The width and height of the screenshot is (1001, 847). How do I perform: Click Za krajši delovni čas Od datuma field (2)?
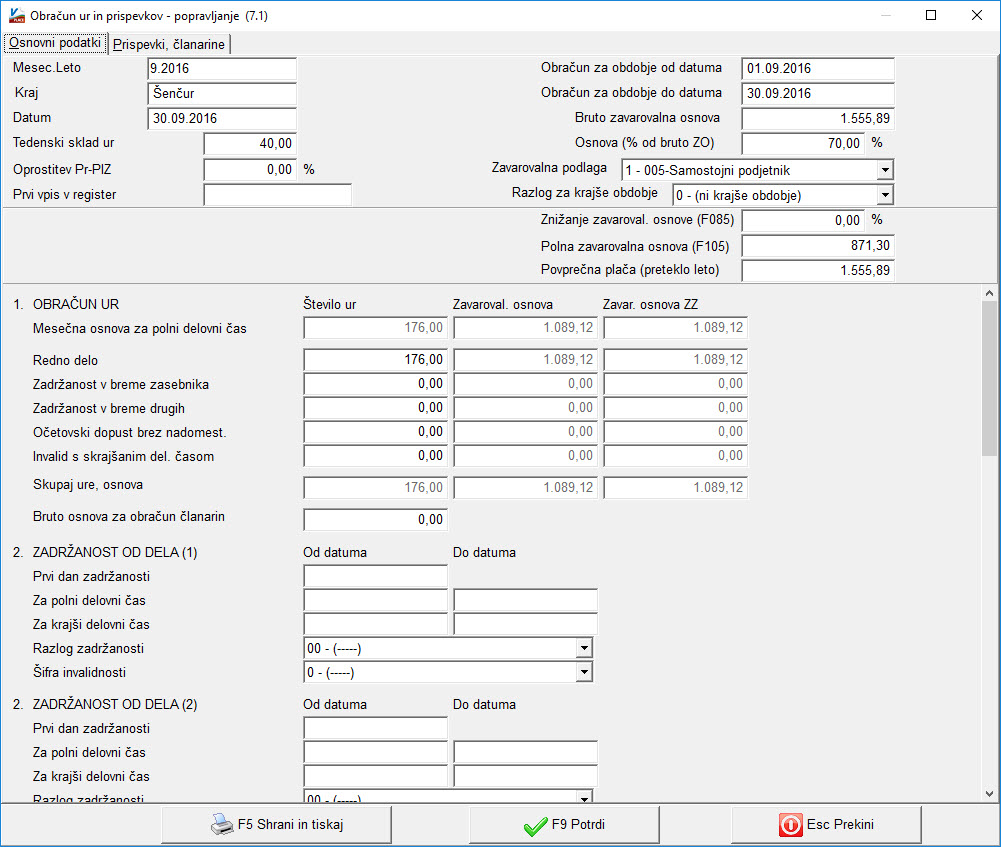375,776
